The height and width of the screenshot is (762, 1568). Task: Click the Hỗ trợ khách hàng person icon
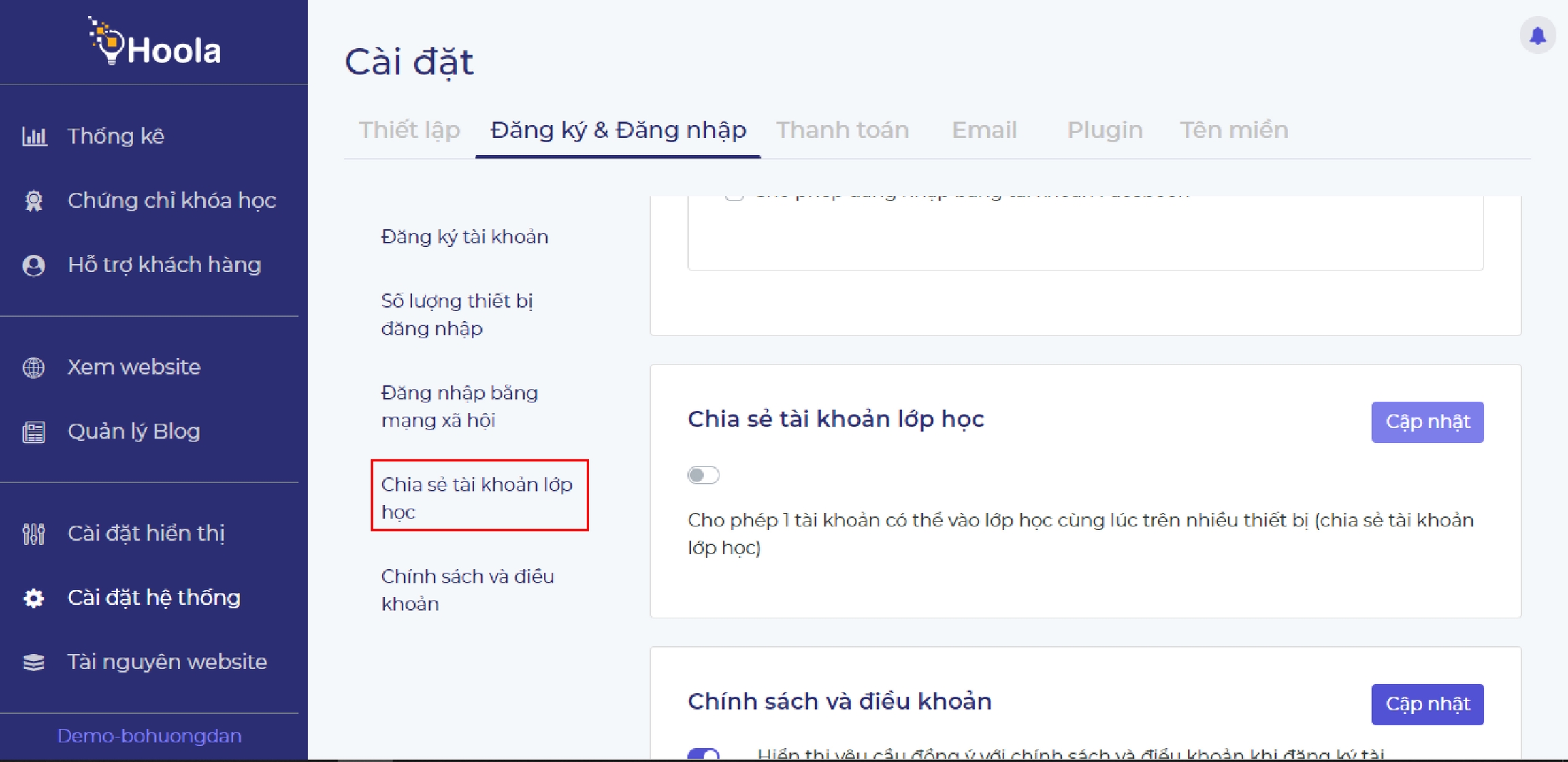34,265
